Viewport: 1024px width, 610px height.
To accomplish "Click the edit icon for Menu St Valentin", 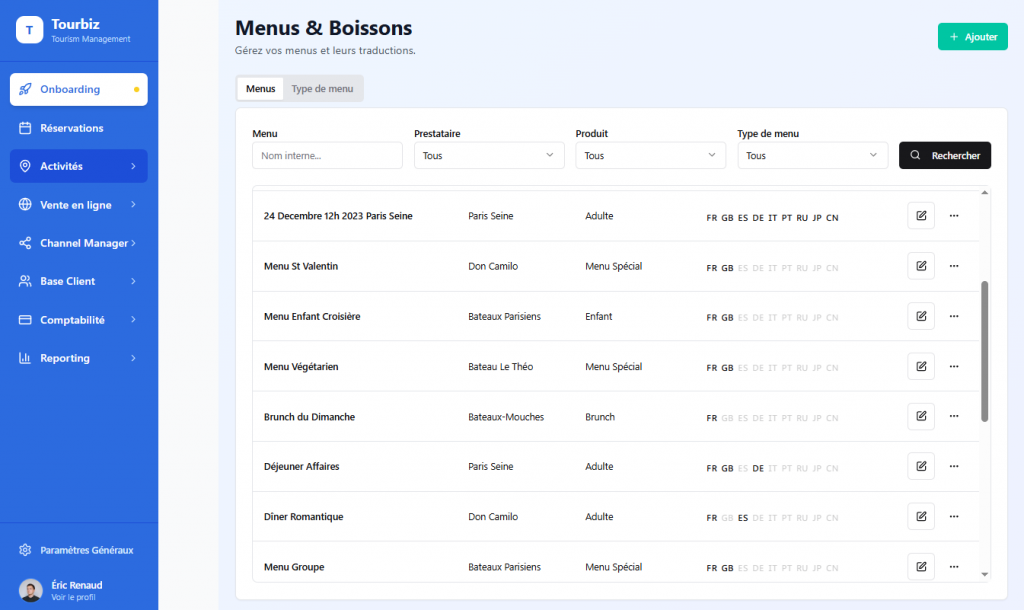I will tap(920, 266).
